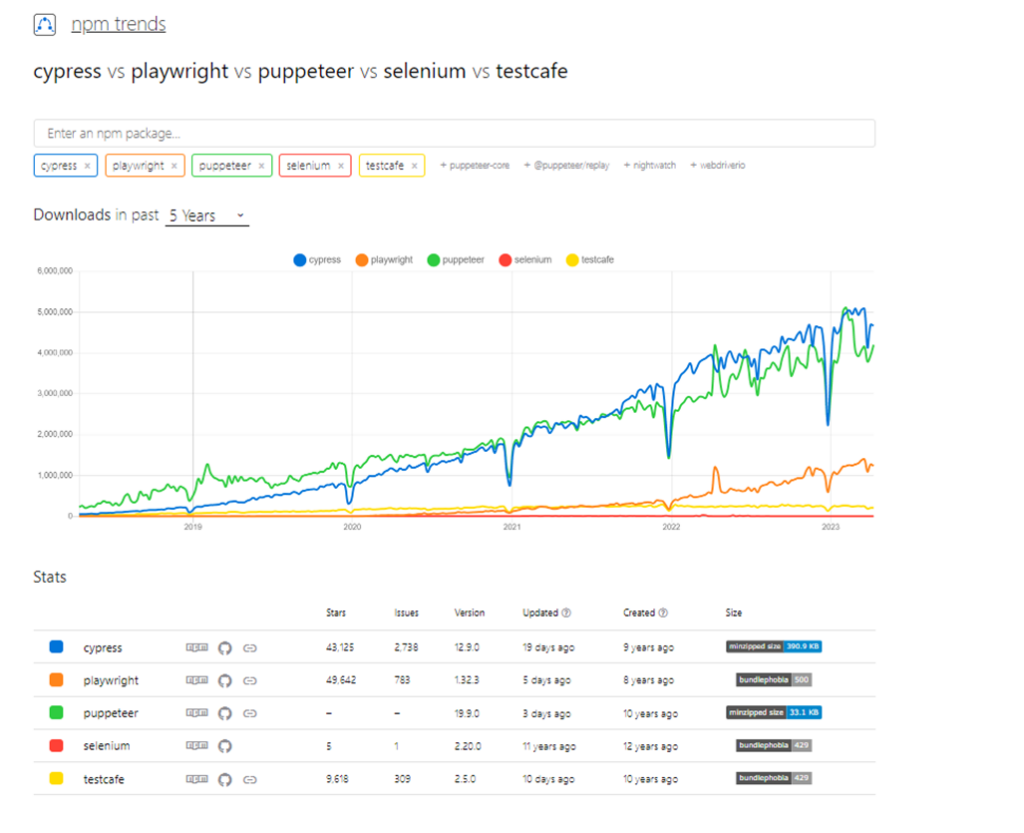The width and height of the screenshot is (1024, 833).
Task: Remove the testcafe package tag
Action: [415, 166]
